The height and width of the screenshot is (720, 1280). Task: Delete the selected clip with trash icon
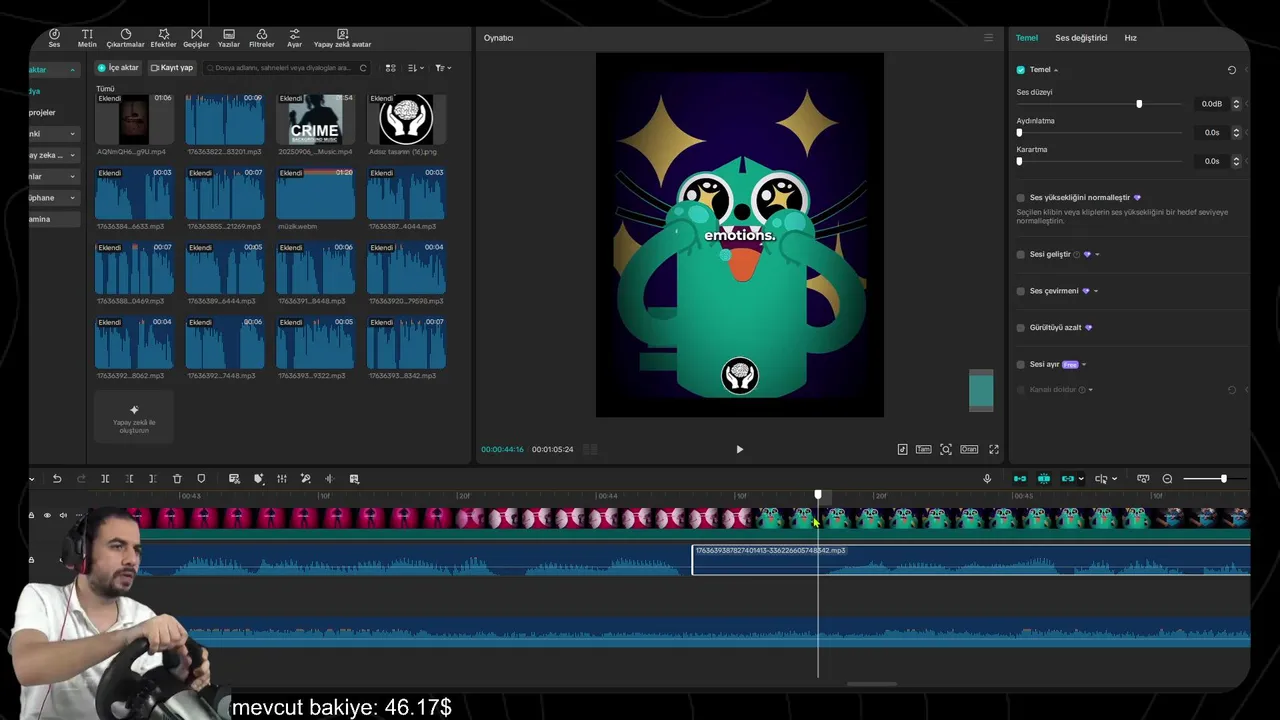[177, 479]
